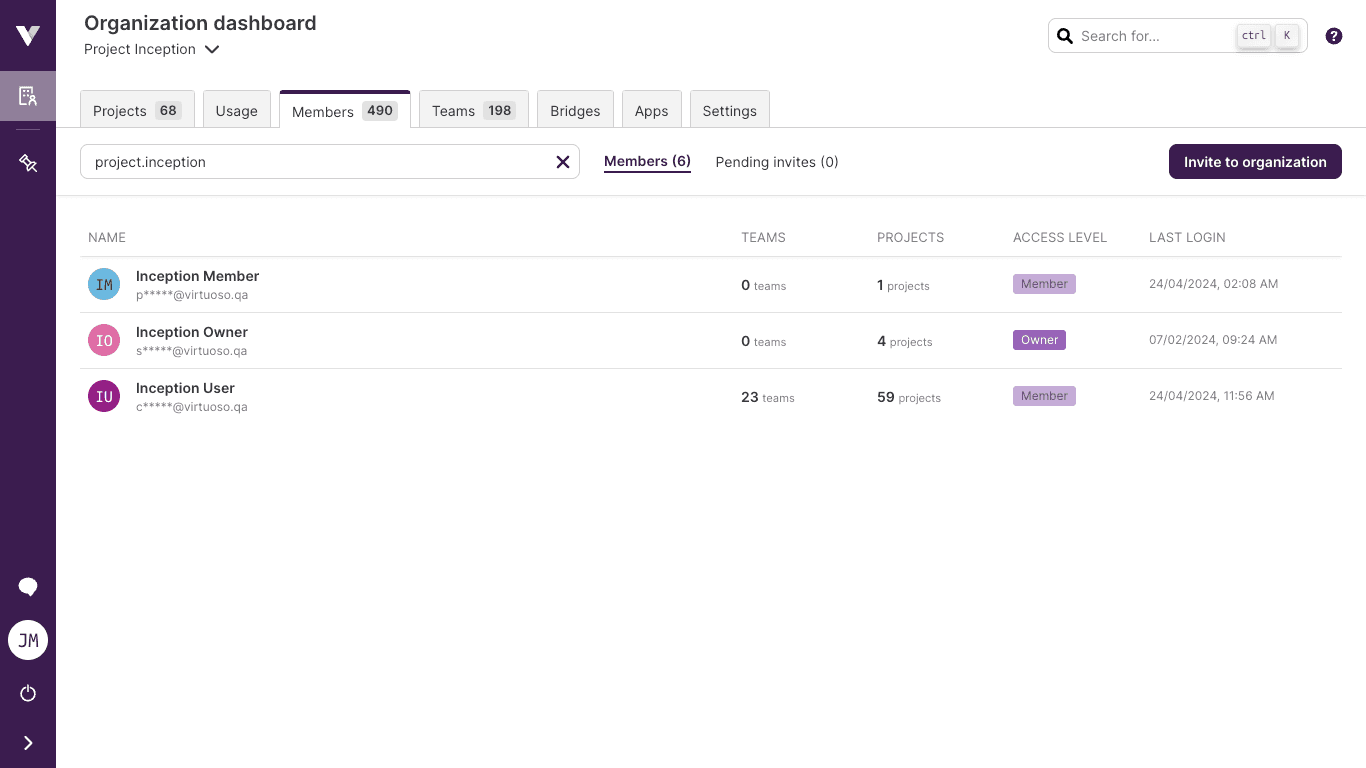This screenshot has height=768, width=1366.
Task: Go to the Settings tab
Action: coord(729,111)
